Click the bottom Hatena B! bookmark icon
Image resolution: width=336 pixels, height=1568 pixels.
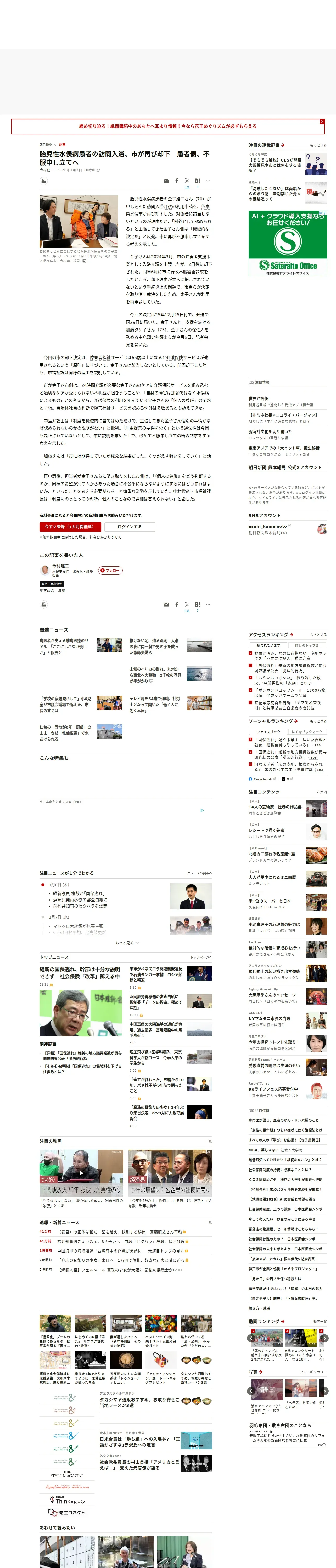tap(198, 604)
